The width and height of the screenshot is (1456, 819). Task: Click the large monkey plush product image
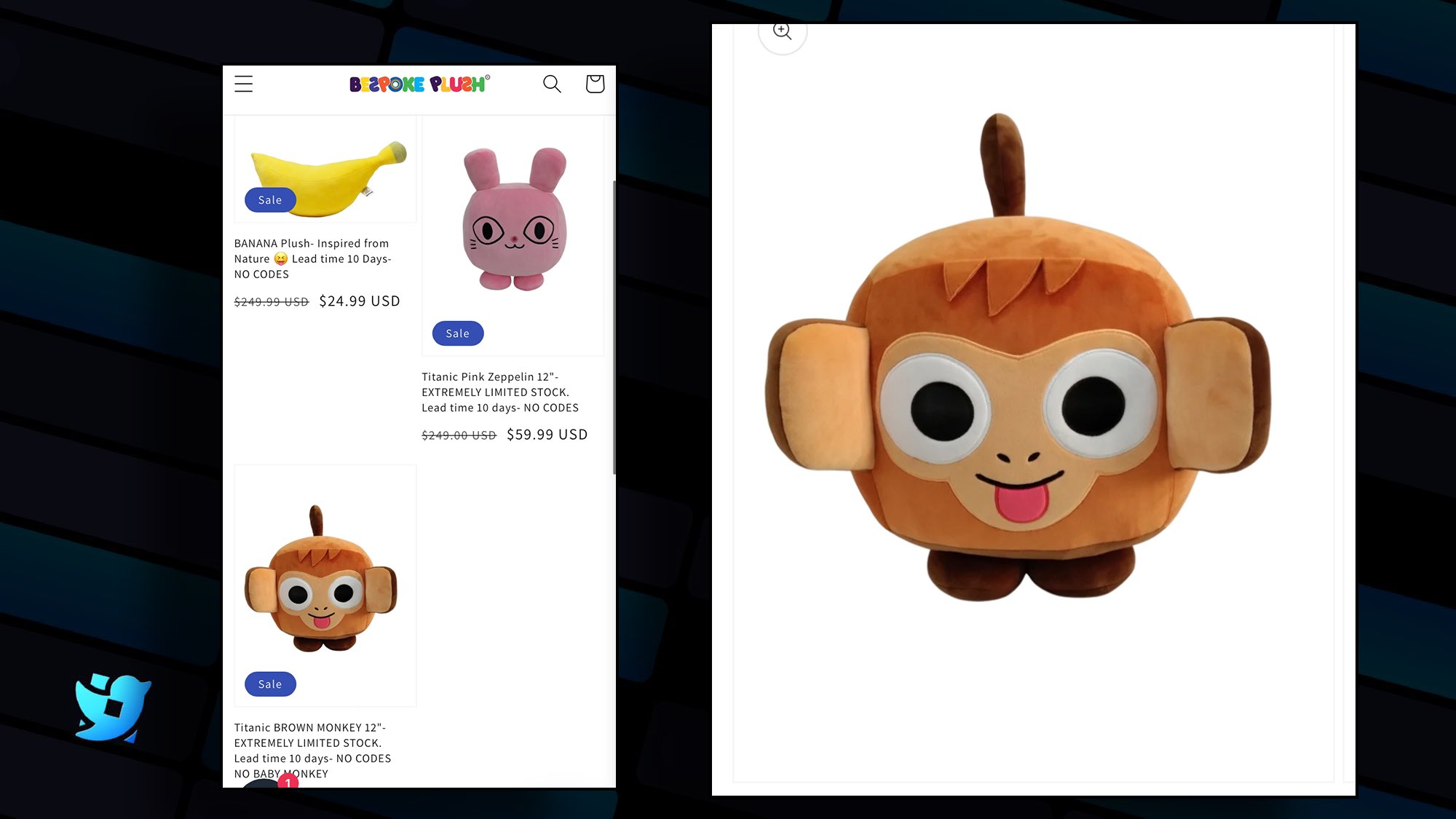[1018, 379]
